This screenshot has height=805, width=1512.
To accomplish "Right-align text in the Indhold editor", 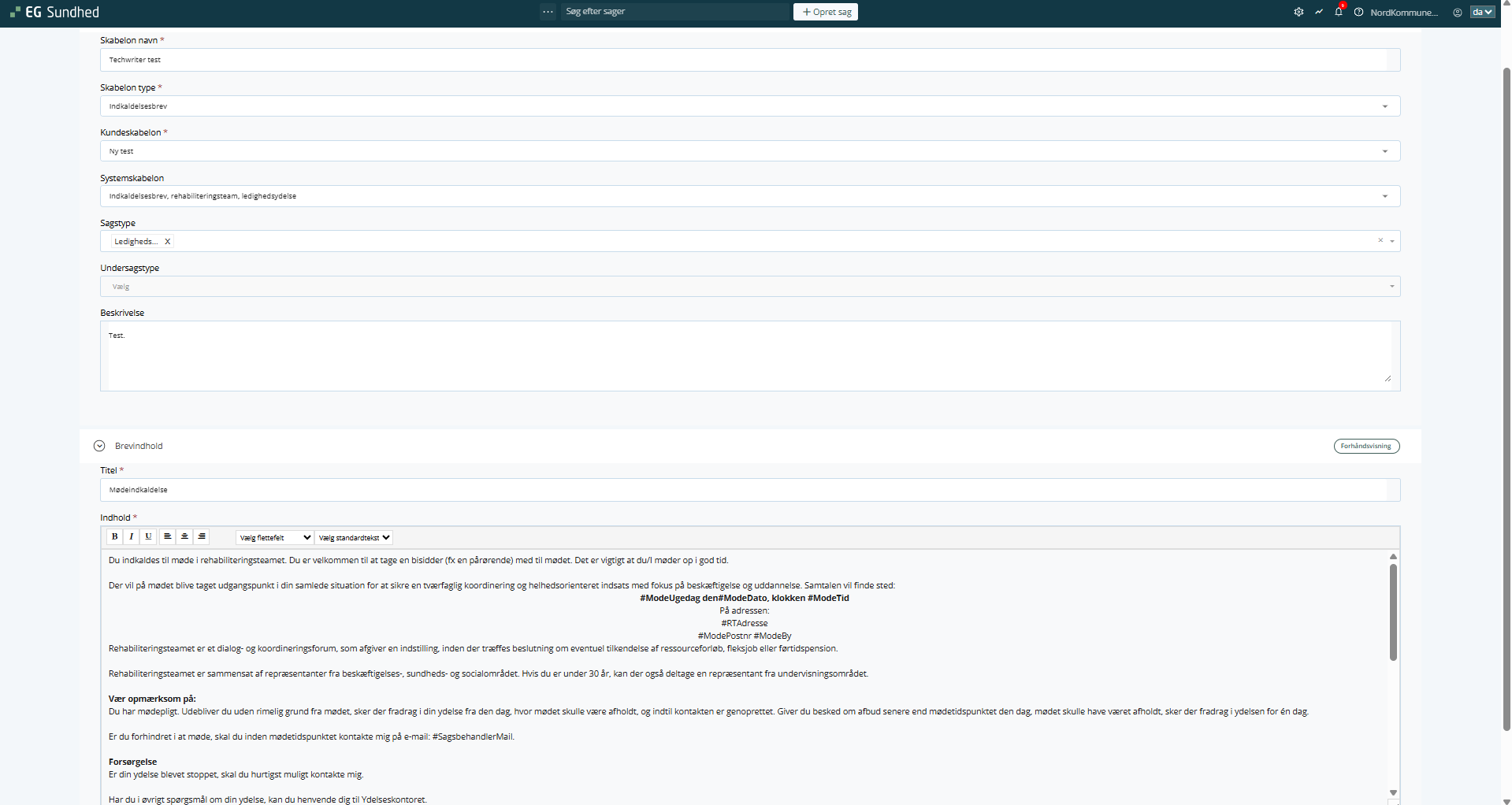I will [x=202, y=536].
